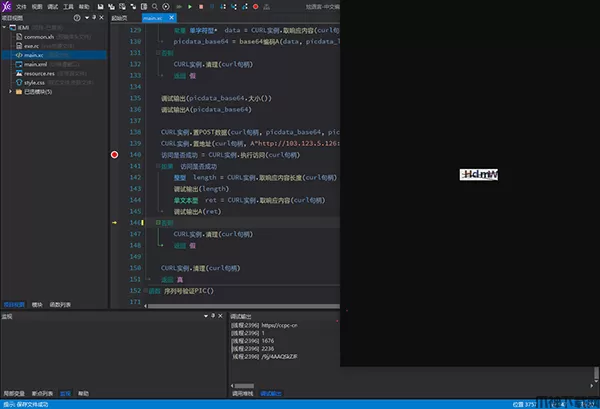Click the app logo icon at top-left

[6, 6]
